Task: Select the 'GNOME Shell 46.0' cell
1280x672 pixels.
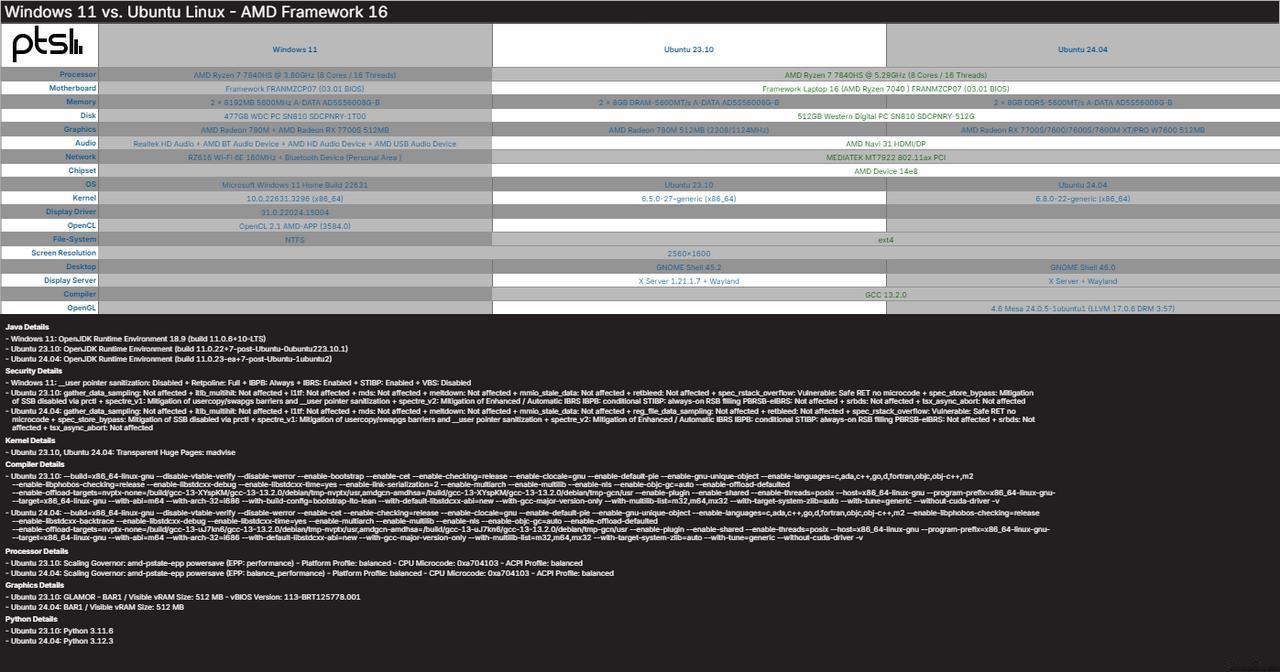Action: click(1083, 267)
